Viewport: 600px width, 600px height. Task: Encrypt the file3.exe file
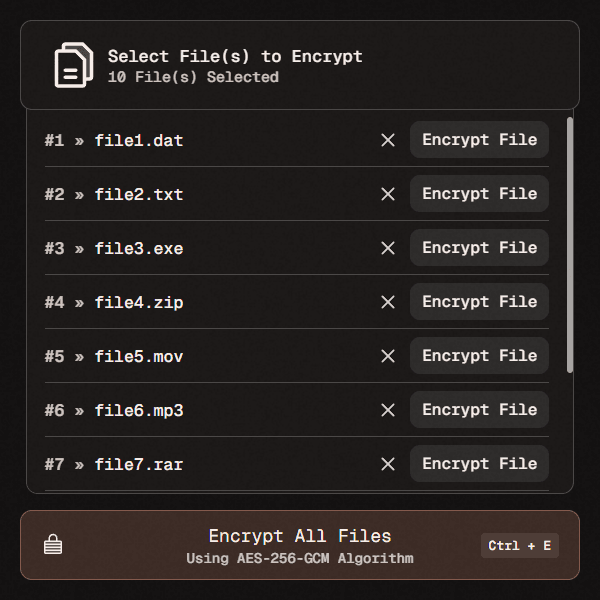479,248
